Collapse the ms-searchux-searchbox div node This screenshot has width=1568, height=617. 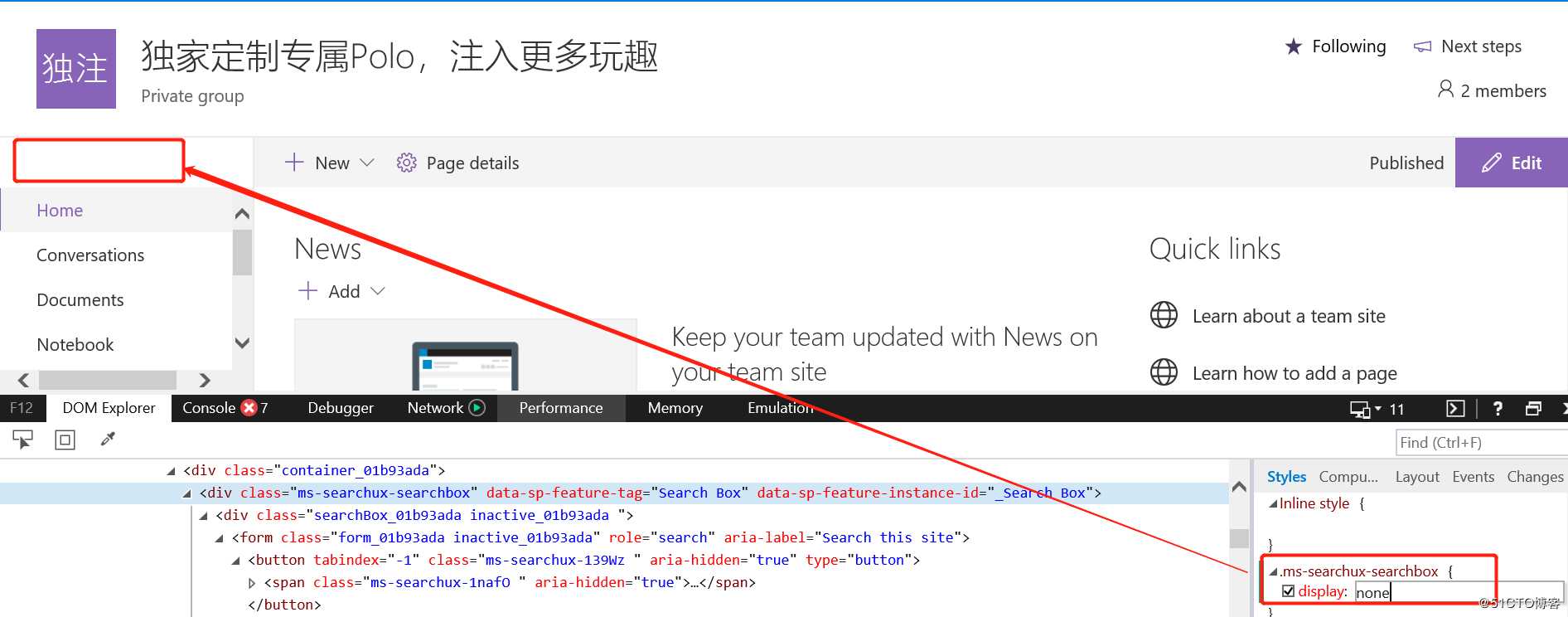coord(187,493)
